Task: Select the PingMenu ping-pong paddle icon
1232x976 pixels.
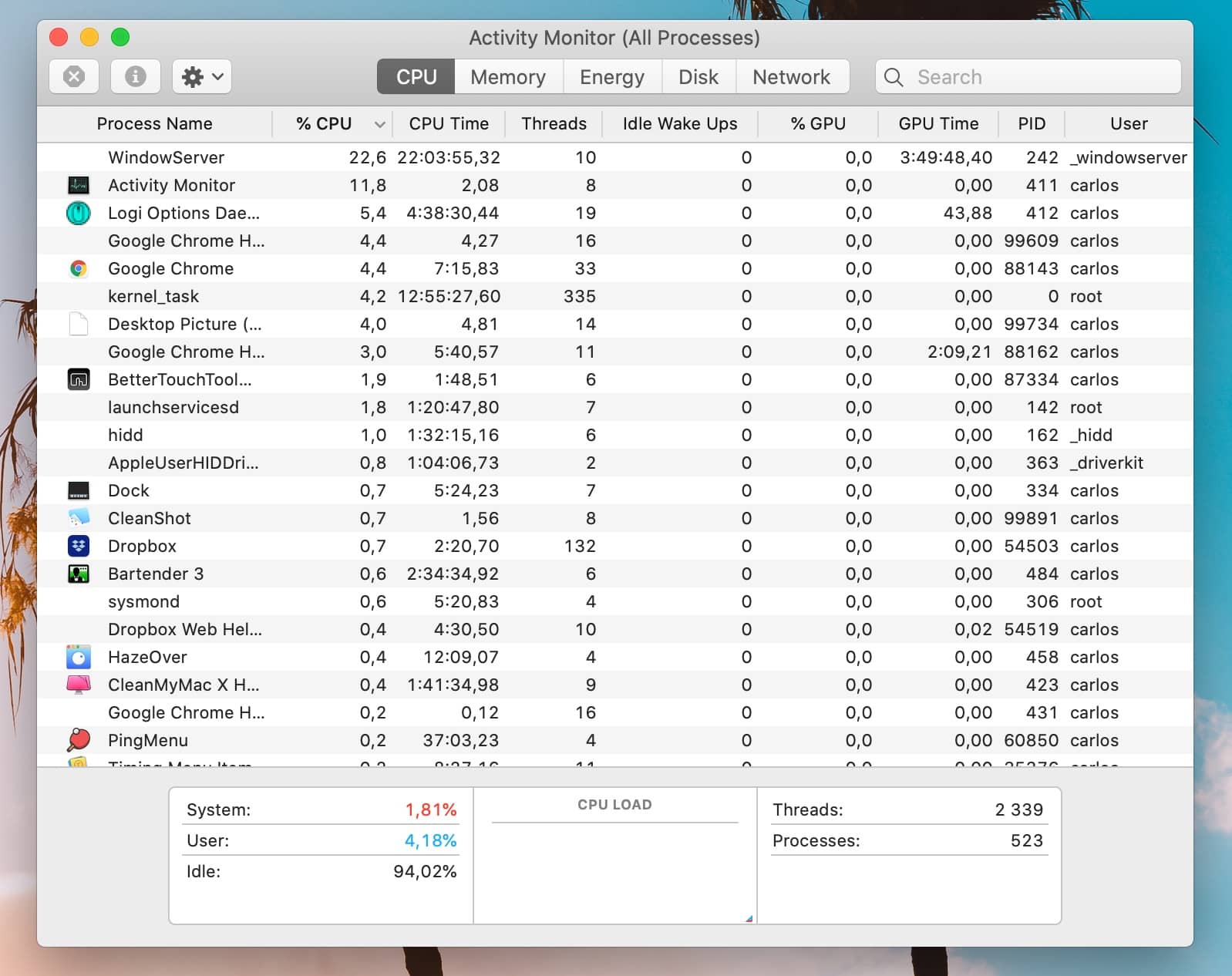Action: (79, 740)
